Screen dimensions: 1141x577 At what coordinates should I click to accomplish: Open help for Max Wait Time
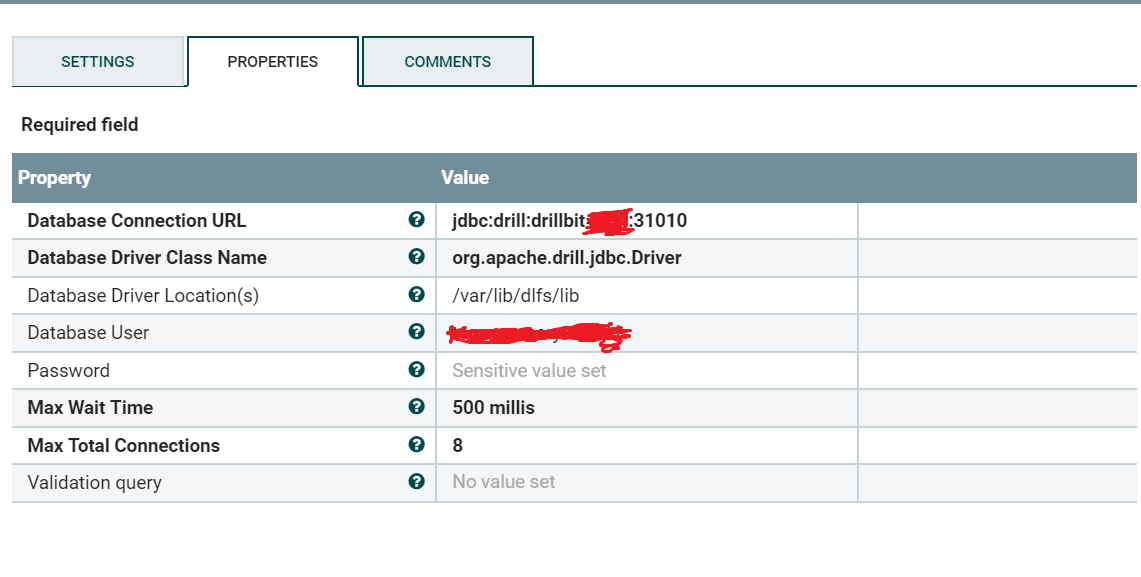point(417,407)
